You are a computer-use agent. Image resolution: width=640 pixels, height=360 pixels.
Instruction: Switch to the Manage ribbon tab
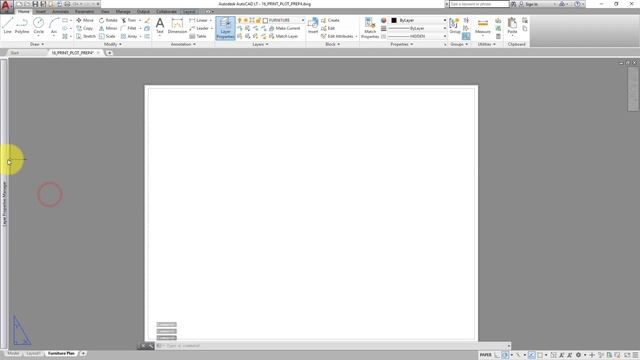[x=123, y=12]
